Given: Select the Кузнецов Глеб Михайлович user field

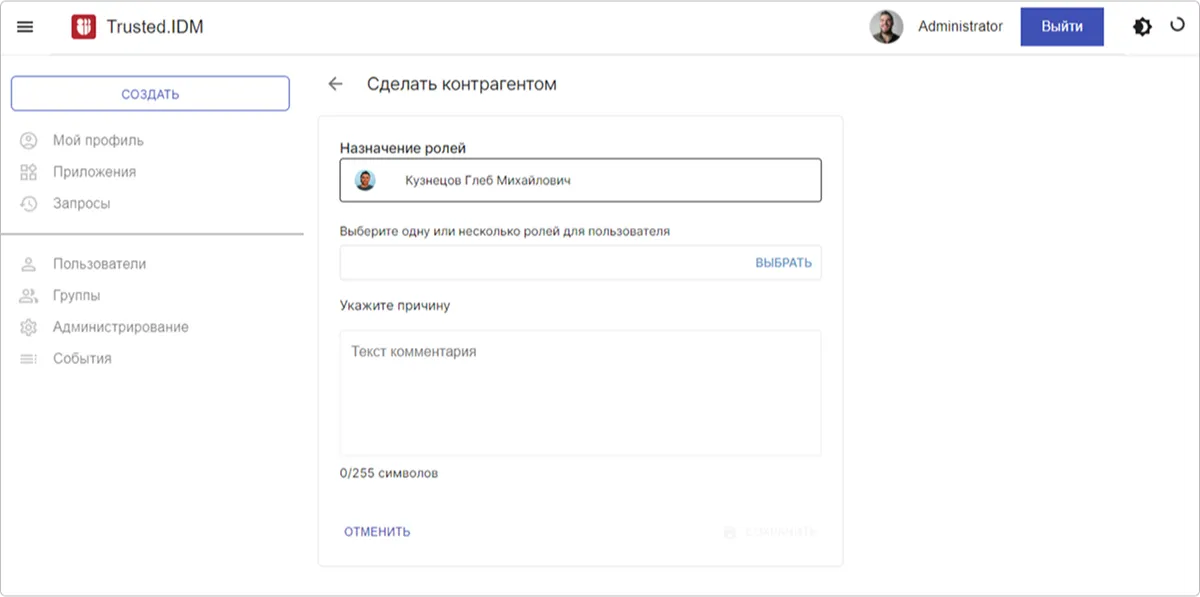Looking at the screenshot, I should tap(580, 181).
